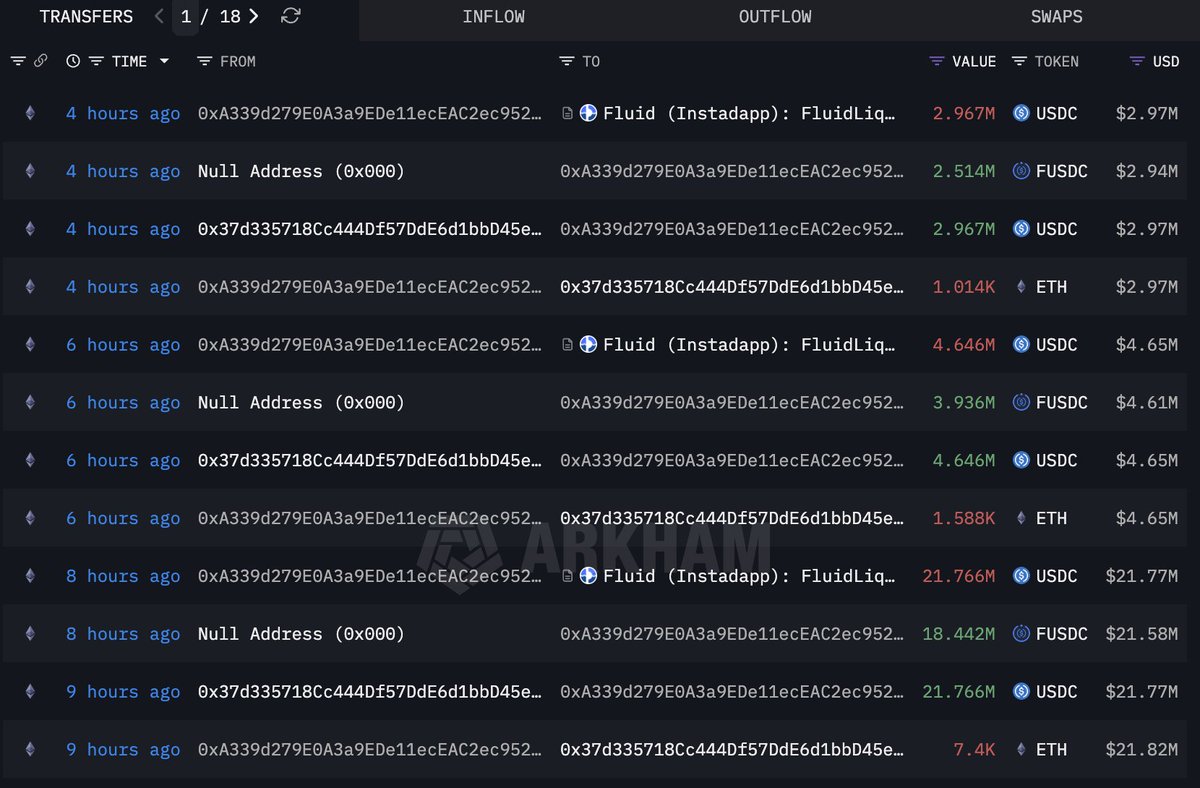Open the TOKEN column filter
This screenshot has width=1200, height=788.
click(1019, 62)
